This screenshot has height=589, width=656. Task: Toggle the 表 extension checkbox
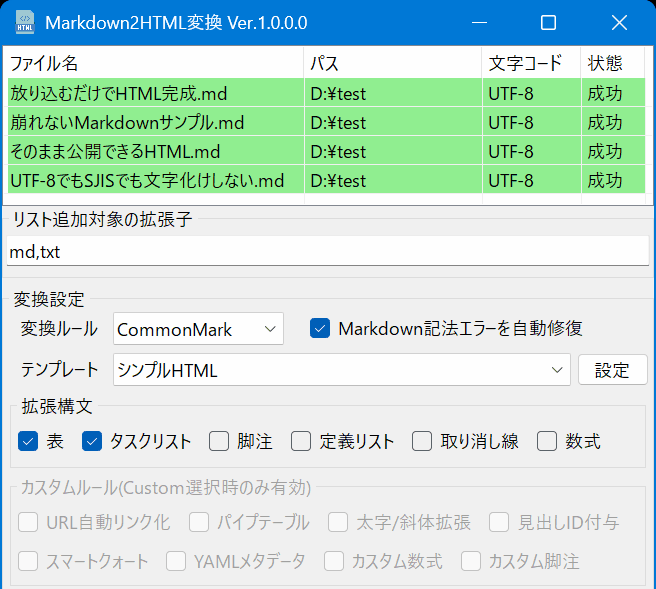click(28, 441)
